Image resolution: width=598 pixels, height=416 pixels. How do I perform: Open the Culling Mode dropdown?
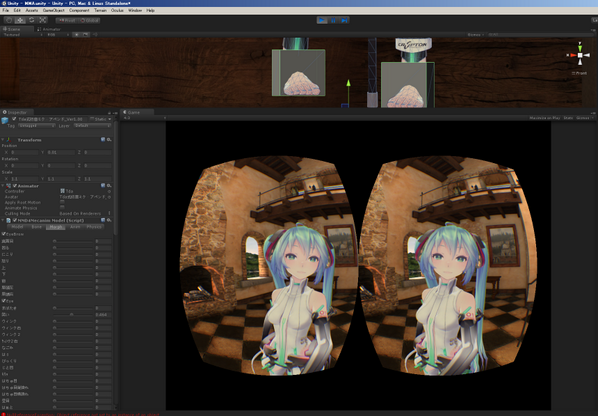tap(85, 214)
